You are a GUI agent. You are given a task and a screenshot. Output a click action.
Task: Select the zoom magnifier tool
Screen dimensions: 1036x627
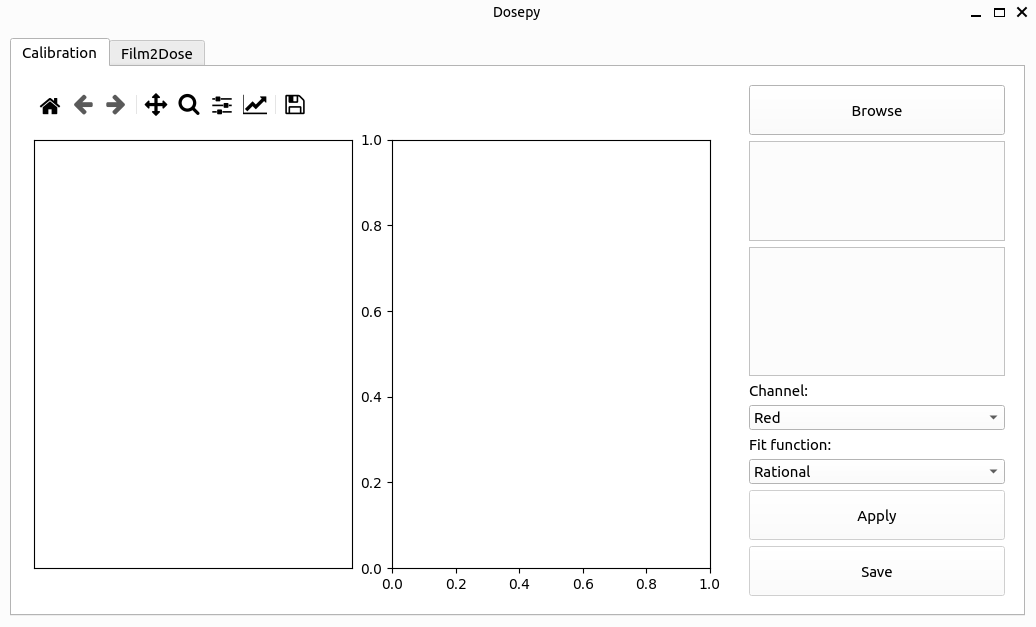(x=189, y=104)
